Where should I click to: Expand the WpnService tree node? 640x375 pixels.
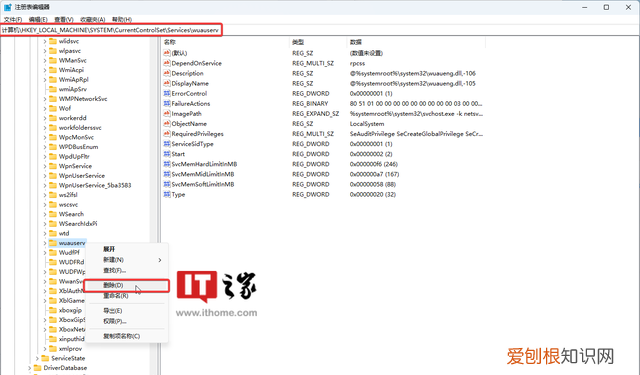45,166
